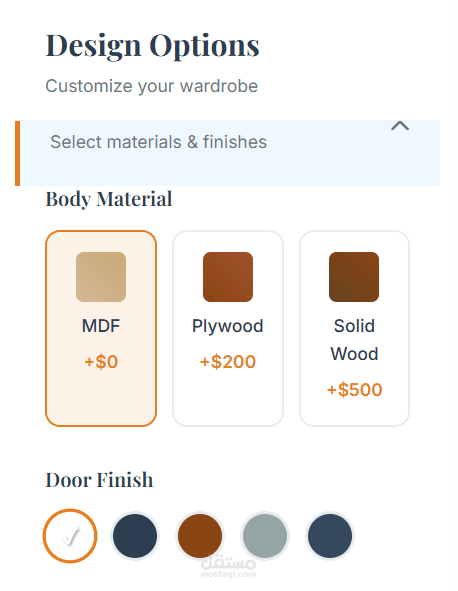Select the reddish-brown Plywood swatch icon
The image size is (458, 591).
coord(228,277)
